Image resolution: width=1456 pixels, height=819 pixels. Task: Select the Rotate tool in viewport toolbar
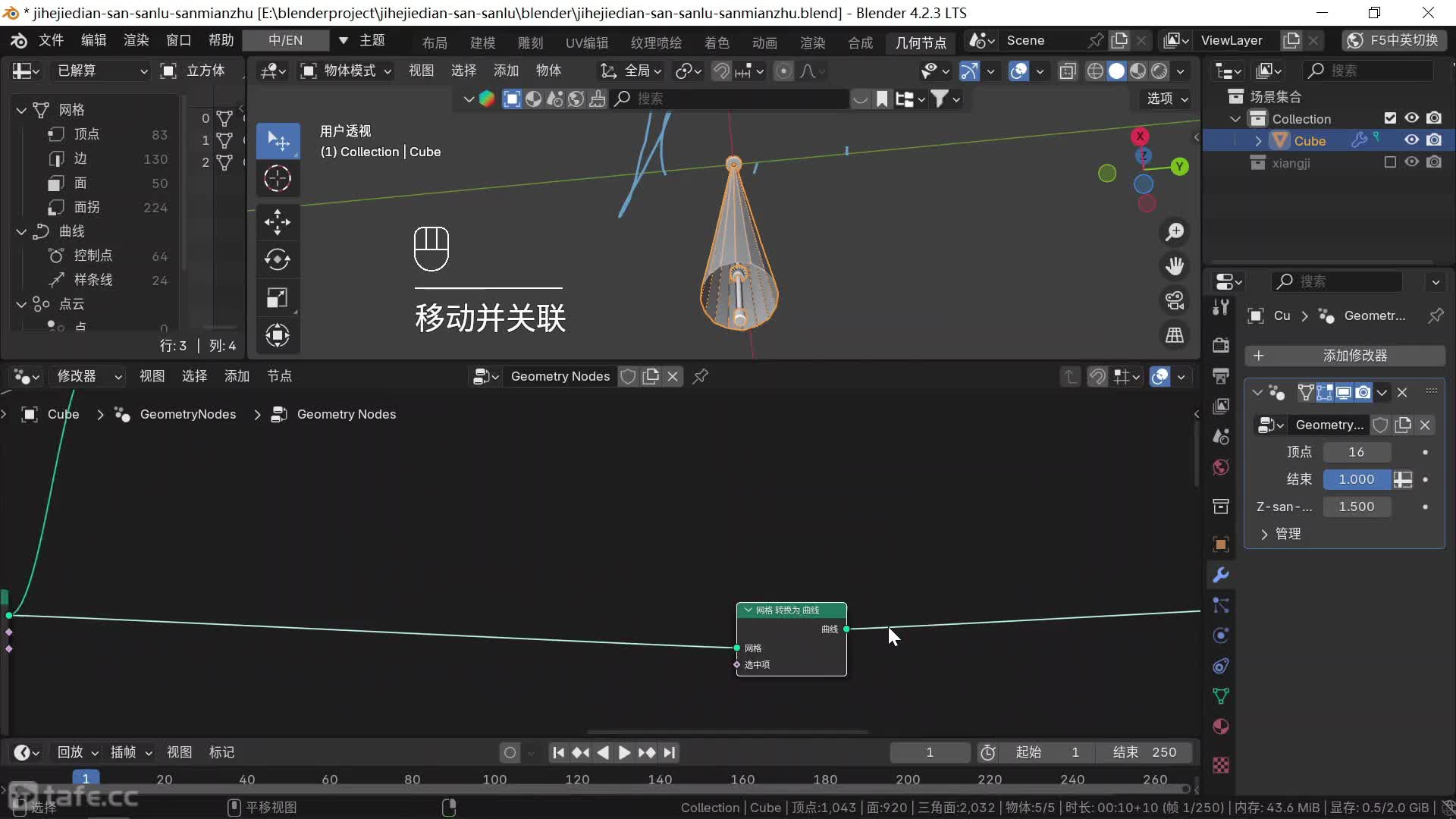[278, 259]
